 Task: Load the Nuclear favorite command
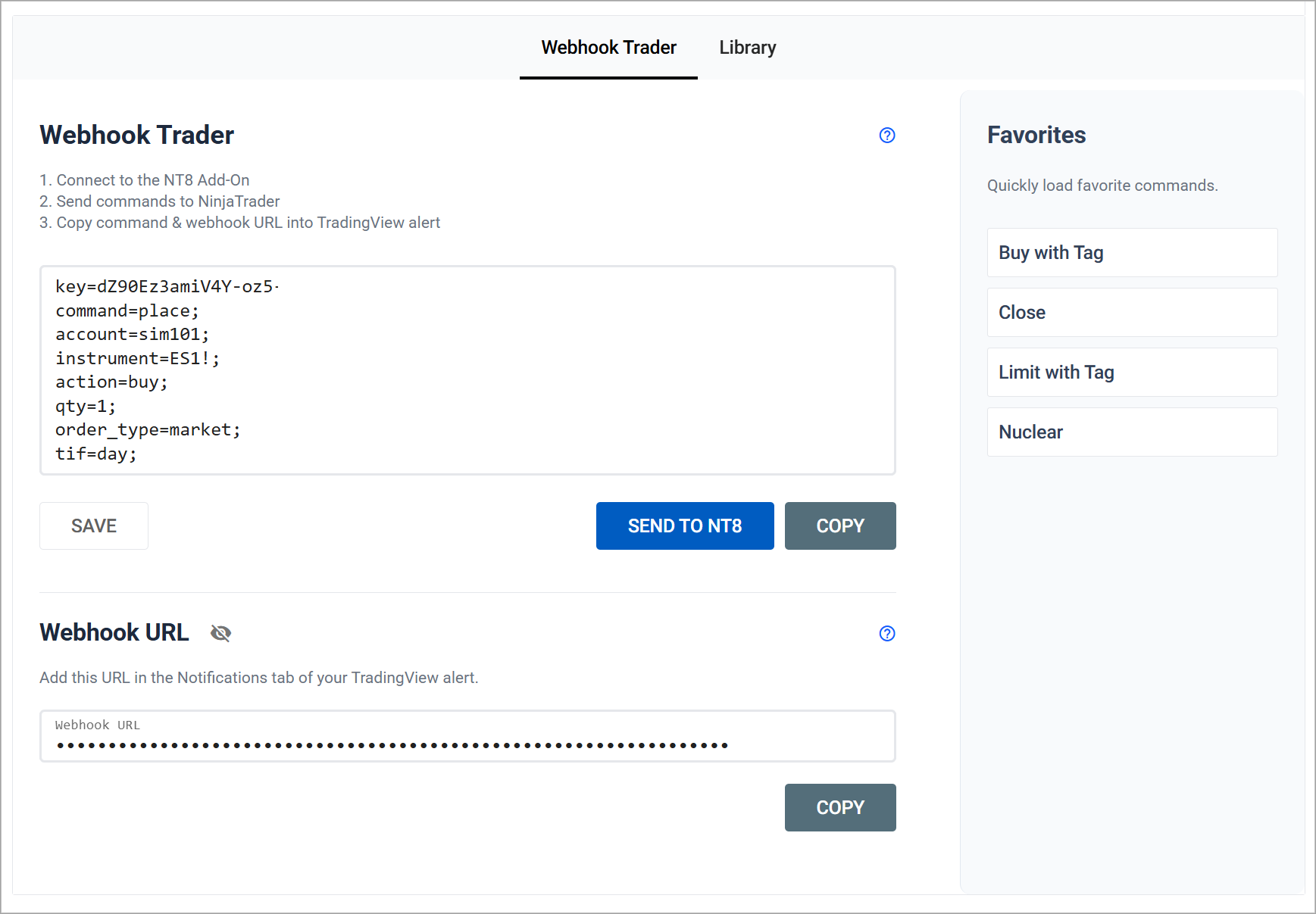(1132, 432)
